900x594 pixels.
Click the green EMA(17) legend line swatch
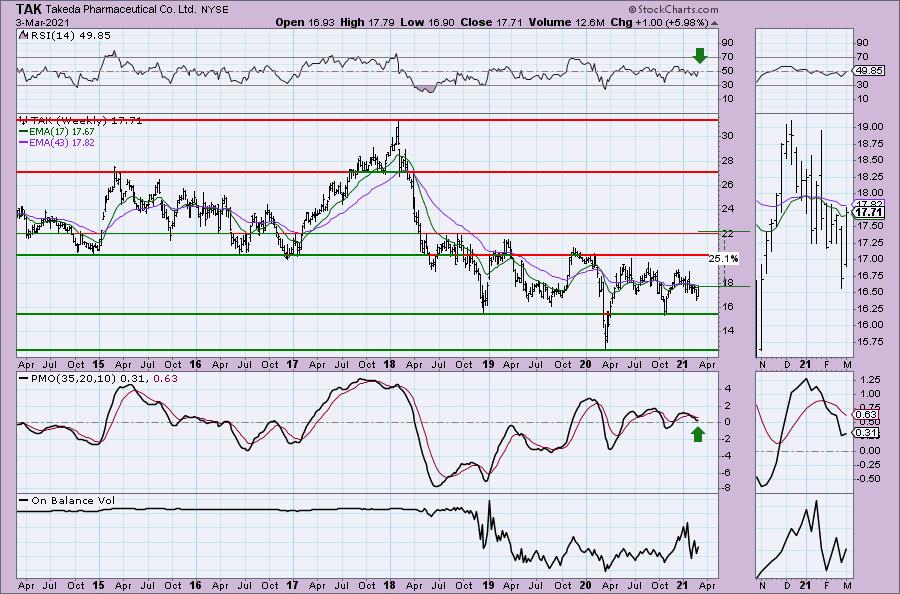pos(24,131)
